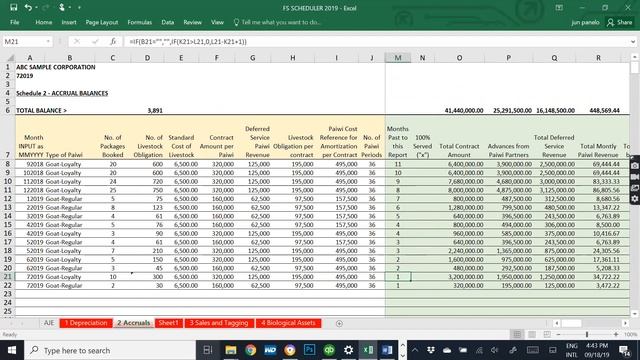Select cell M21 containing value 1
Viewport: 640px width, 360px height.
pos(398,277)
